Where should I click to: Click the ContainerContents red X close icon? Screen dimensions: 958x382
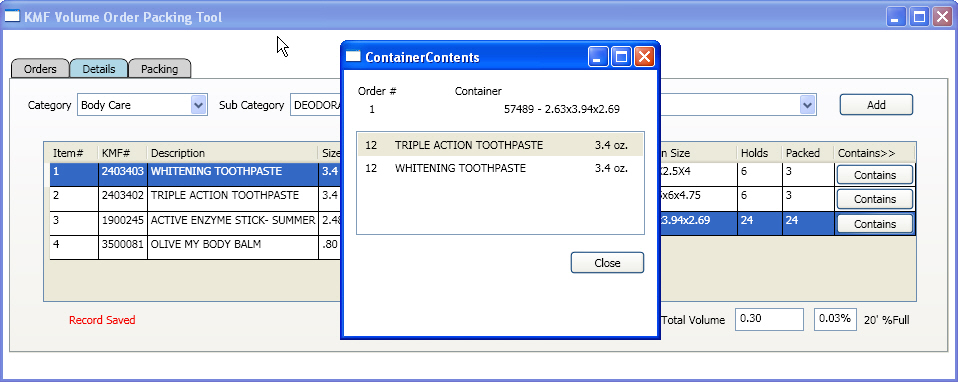tap(644, 57)
